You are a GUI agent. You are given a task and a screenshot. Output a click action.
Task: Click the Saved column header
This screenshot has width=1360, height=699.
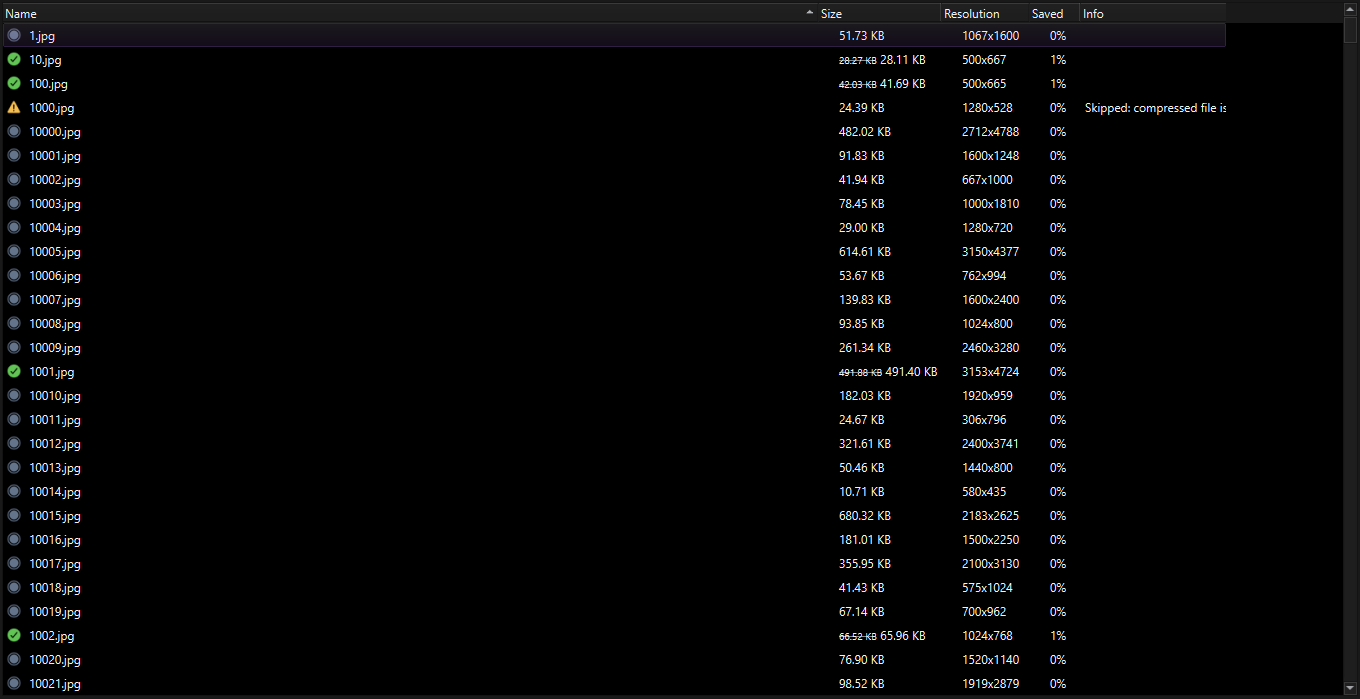[x=1047, y=13]
